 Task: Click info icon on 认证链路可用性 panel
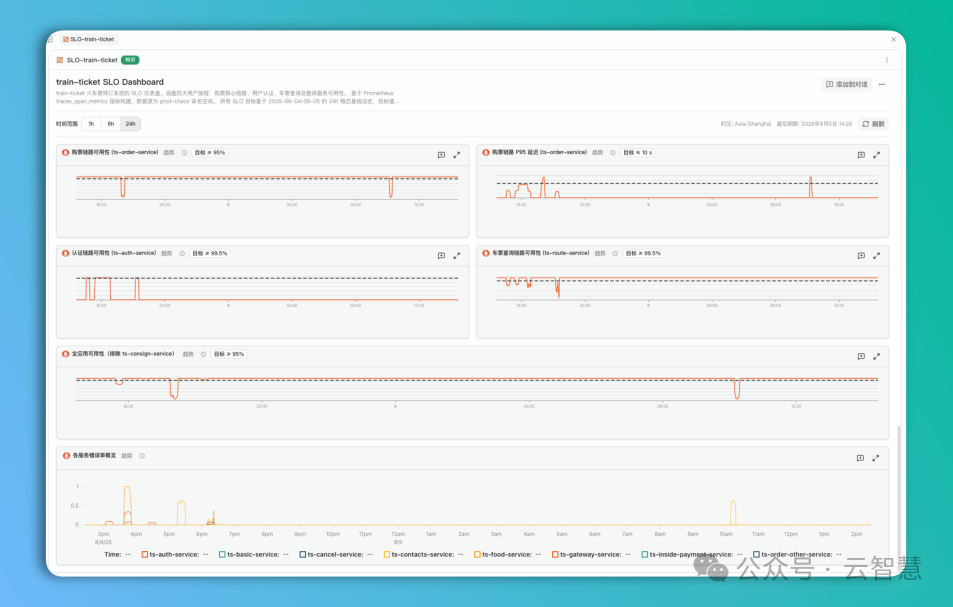click(x=182, y=253)
